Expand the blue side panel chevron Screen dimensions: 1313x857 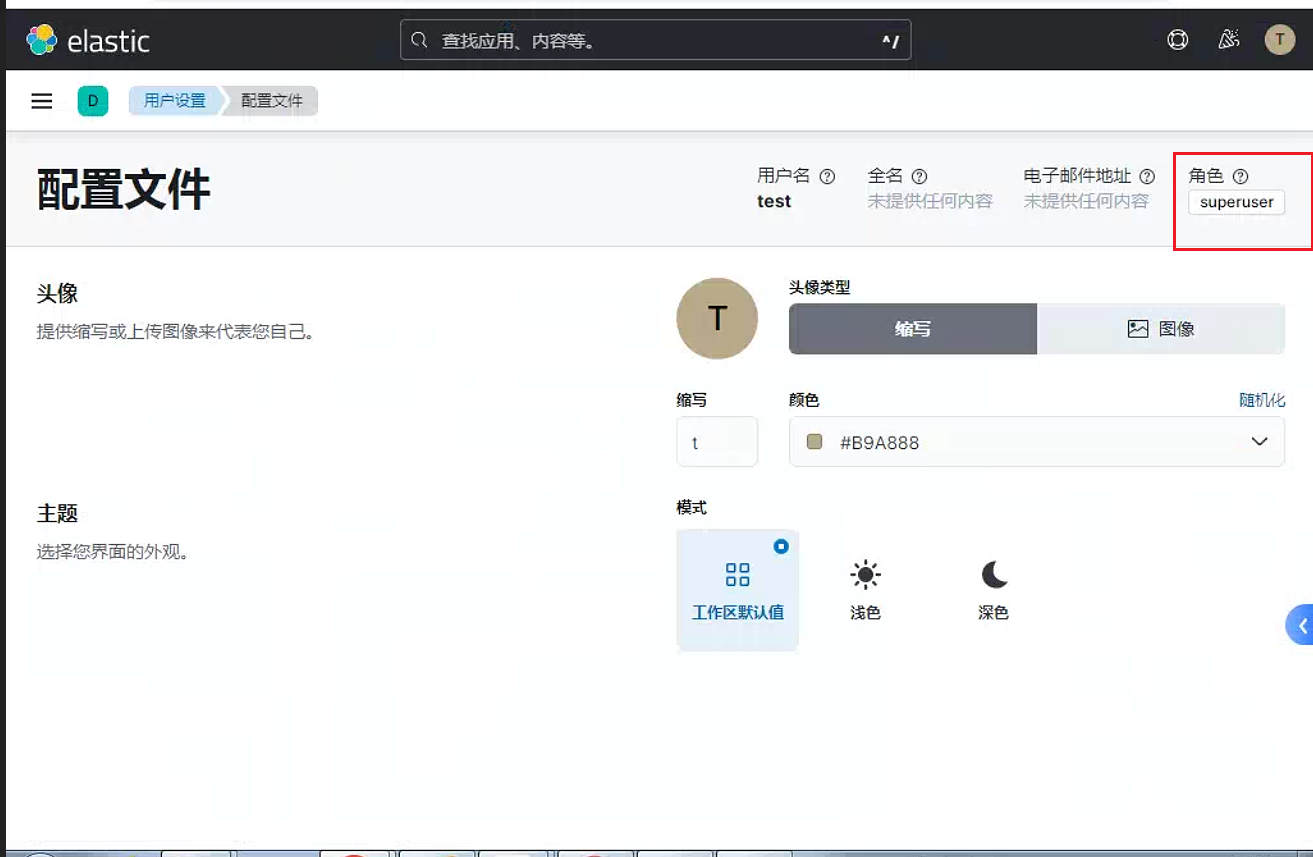(1300, 626)
